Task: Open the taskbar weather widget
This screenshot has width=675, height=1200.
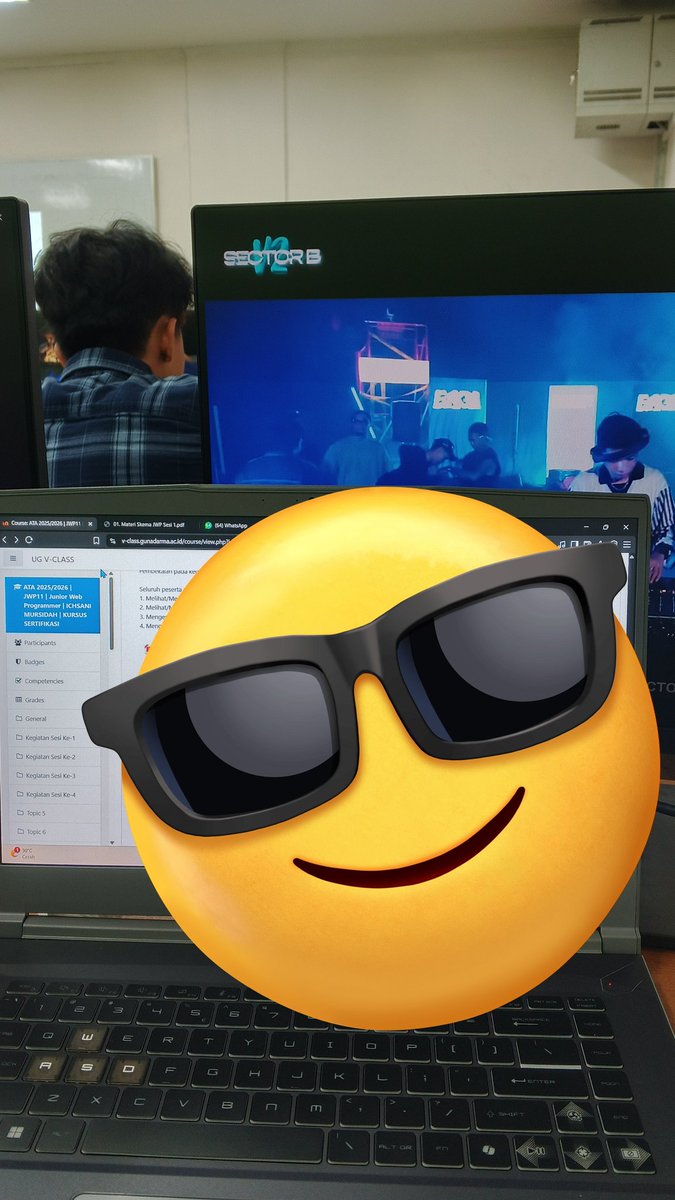Action: tap(24, 855)
